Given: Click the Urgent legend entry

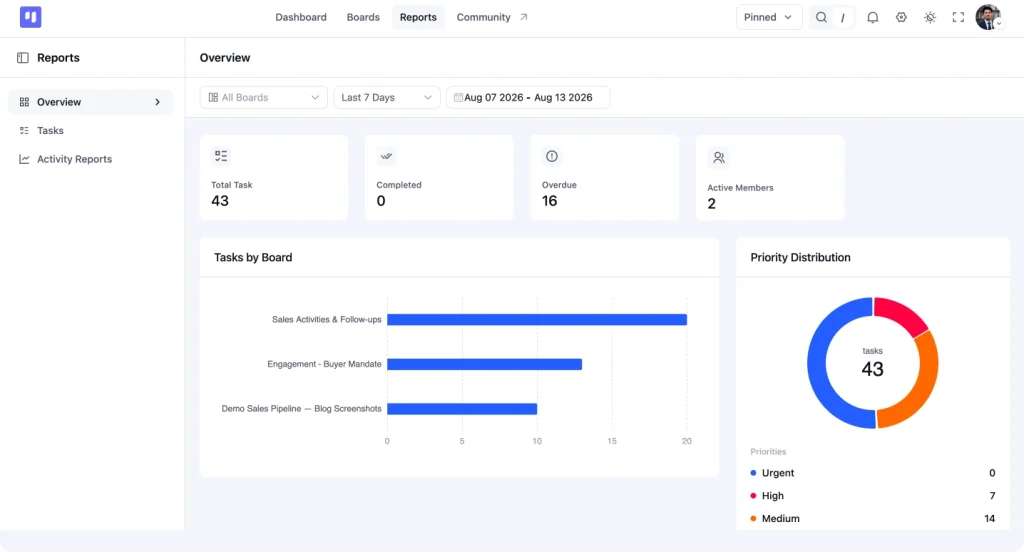Looking at the screenshot, I should (872, 473).
